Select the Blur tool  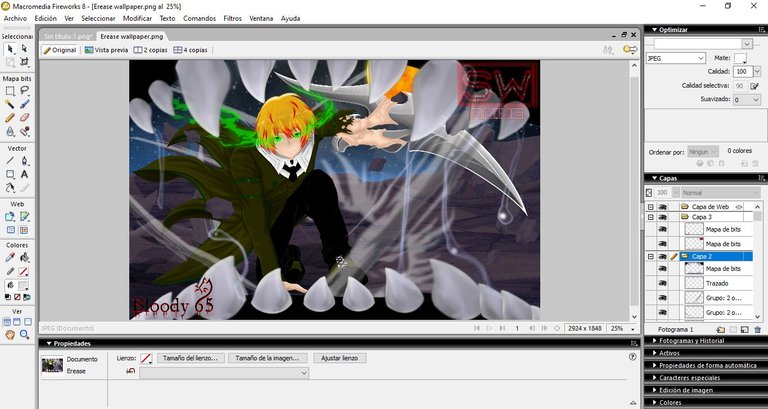click(10, 131)
